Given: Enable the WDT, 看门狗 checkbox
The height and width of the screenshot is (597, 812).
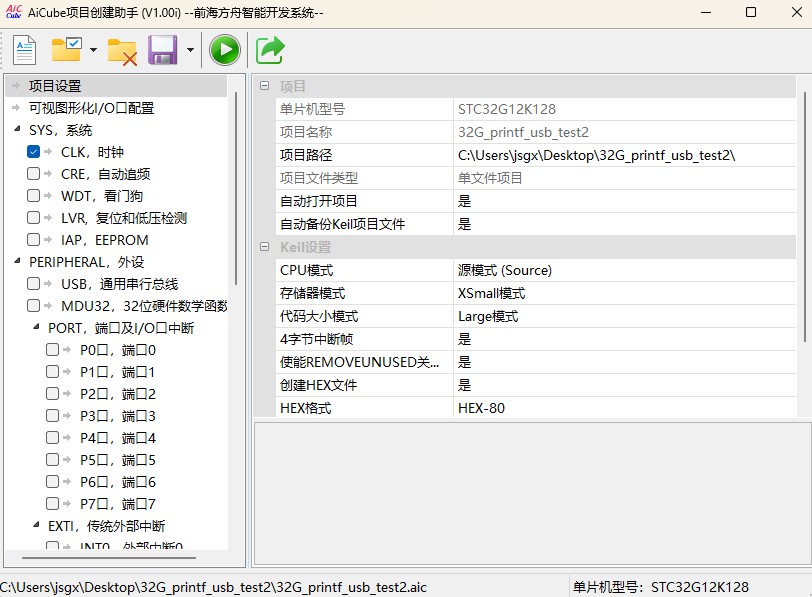Looking at the screenshot, I should tap(33, 196).
